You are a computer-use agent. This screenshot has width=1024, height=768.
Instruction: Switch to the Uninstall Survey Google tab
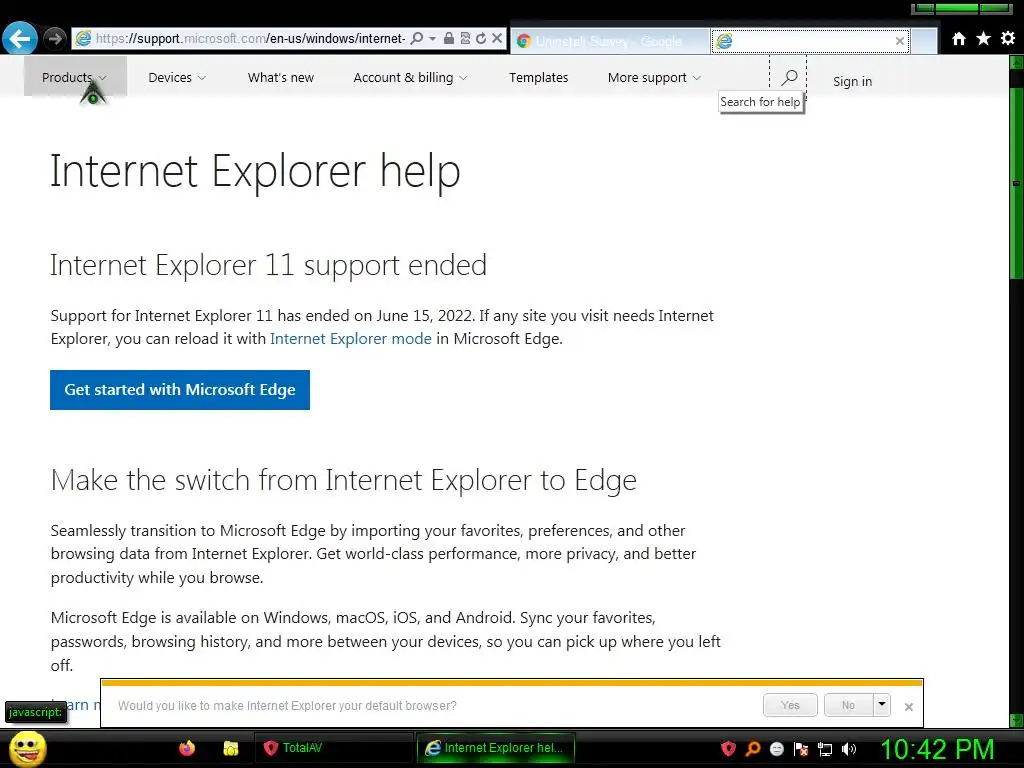click(610, 41)
